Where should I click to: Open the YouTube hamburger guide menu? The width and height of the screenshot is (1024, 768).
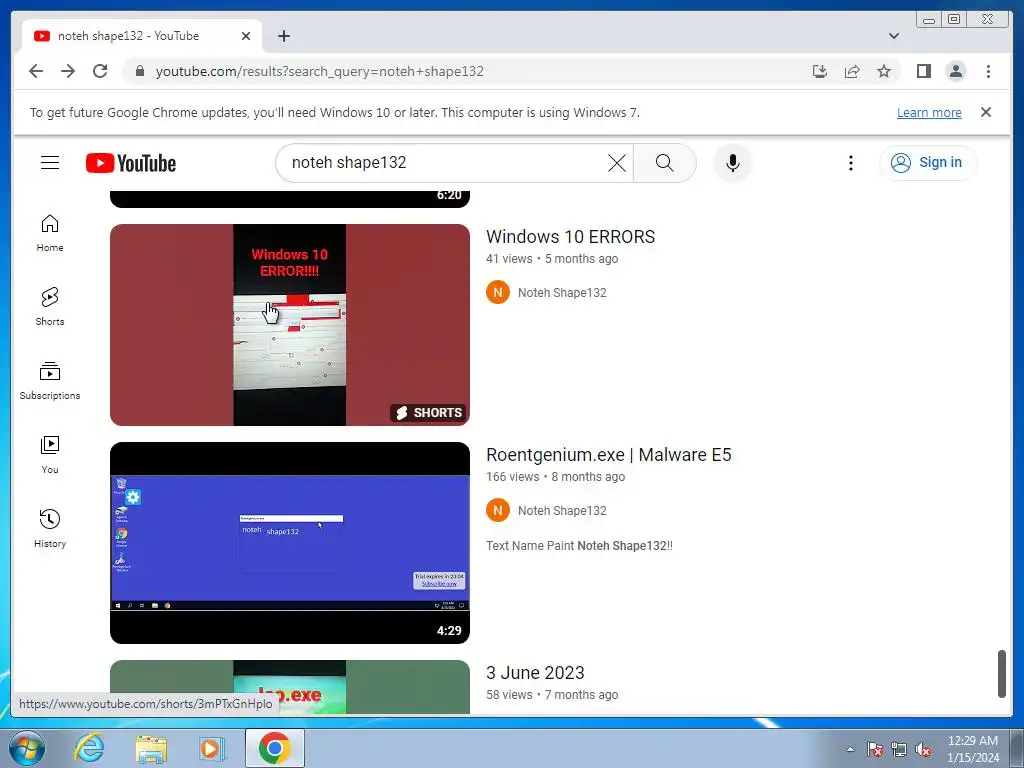click(50, 163)
